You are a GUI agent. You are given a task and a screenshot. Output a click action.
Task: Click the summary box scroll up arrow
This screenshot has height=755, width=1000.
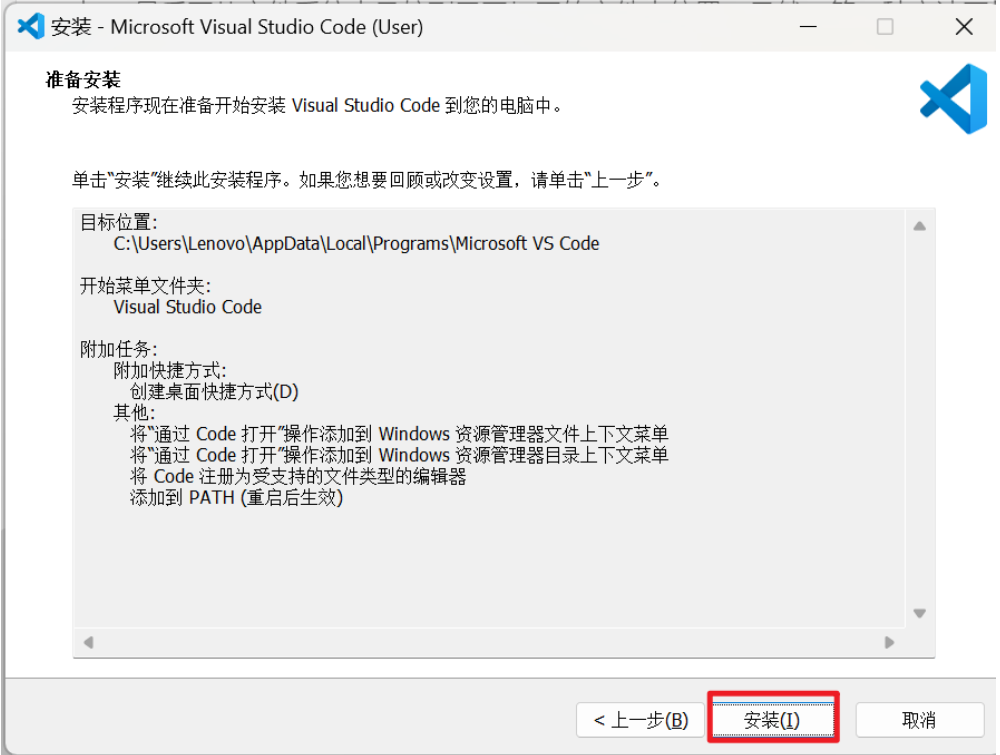920,226
